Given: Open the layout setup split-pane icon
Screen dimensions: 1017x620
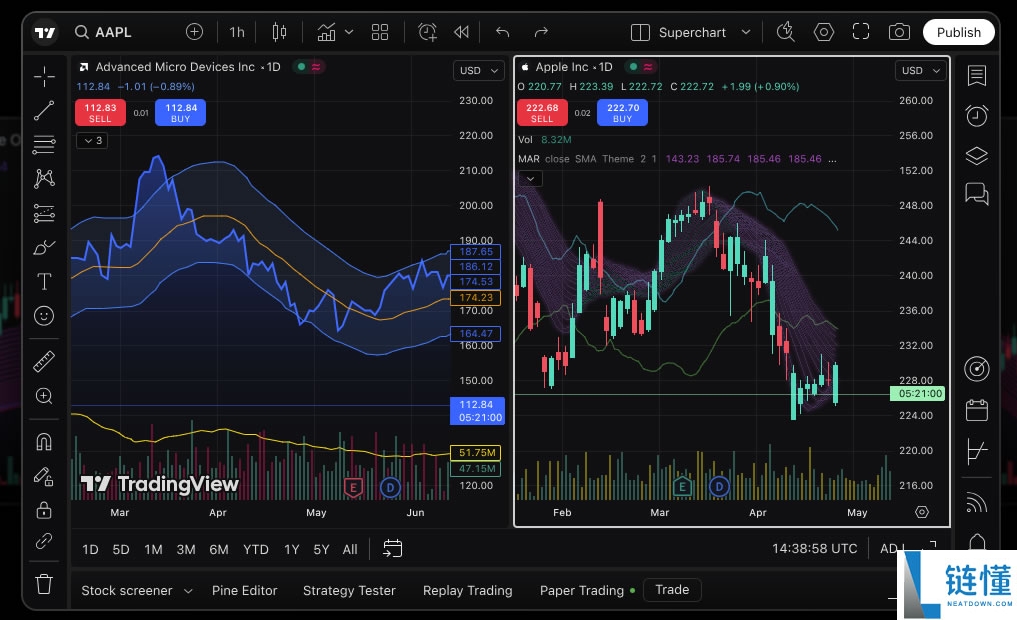Looking at the screenshot, I should [640, 32].
